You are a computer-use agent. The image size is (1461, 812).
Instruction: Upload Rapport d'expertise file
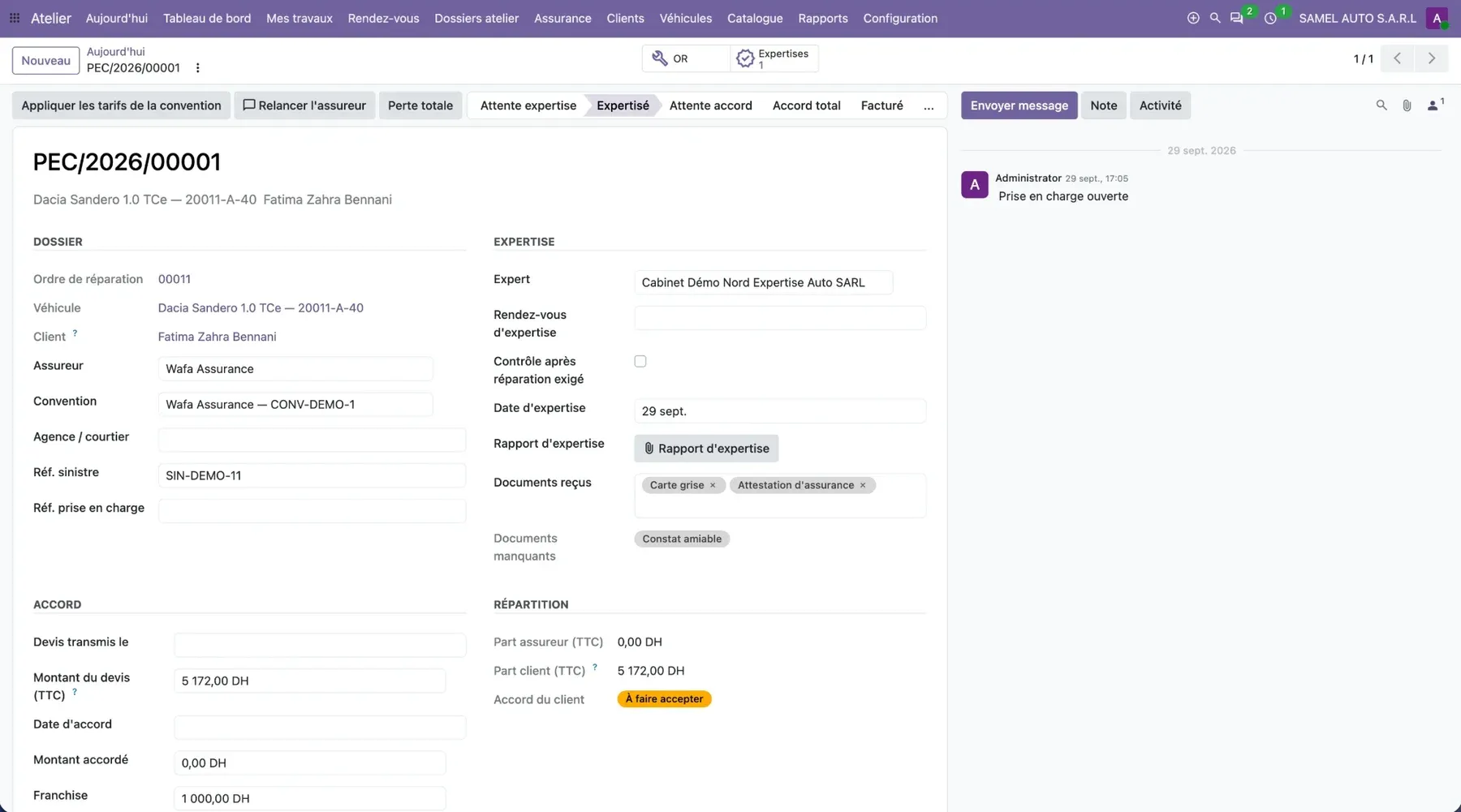click(706, 449)
